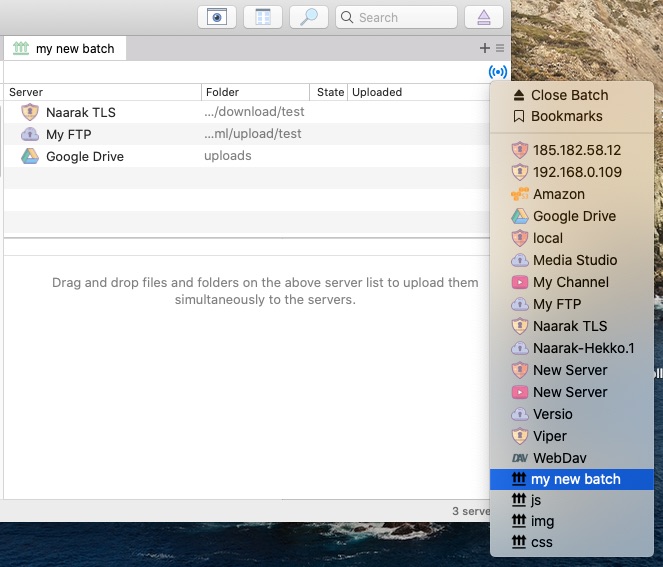Choose Naarak TLS in the popup menu
This screenshot has height=567, width=663.
pos(572,326)
